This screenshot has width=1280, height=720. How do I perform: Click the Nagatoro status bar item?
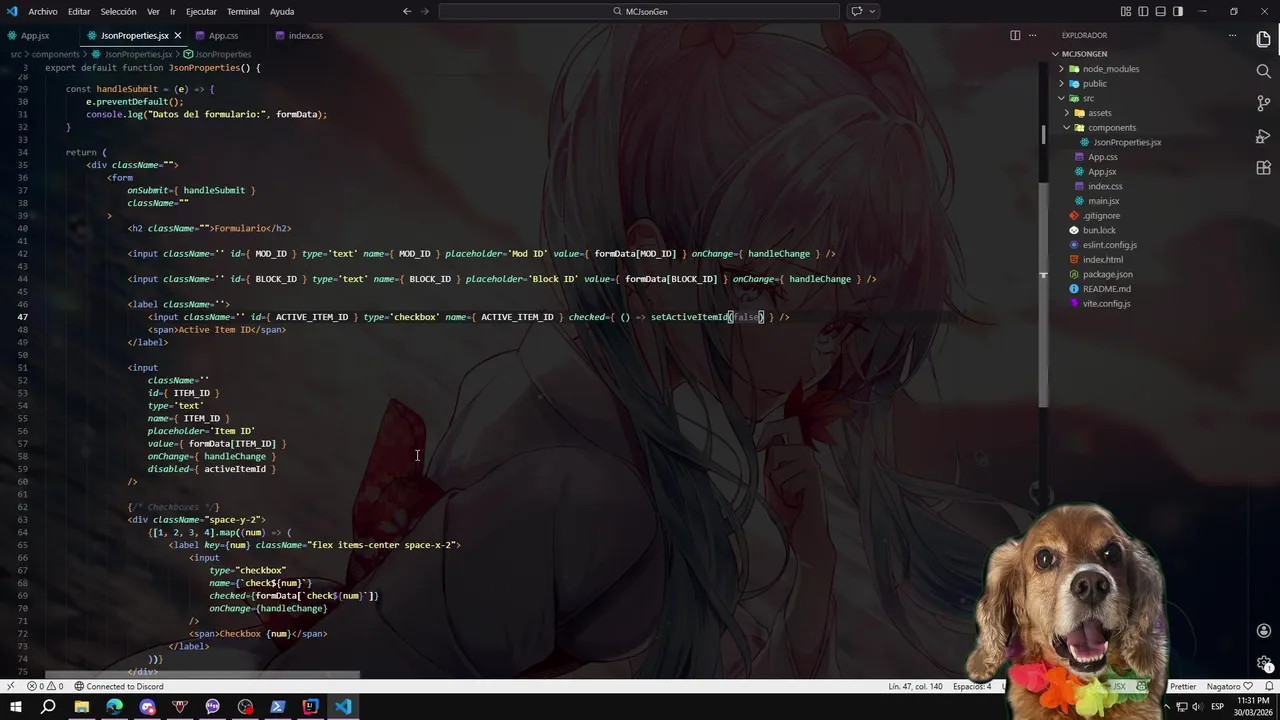pyautogui.click(x=1230, y=686)
